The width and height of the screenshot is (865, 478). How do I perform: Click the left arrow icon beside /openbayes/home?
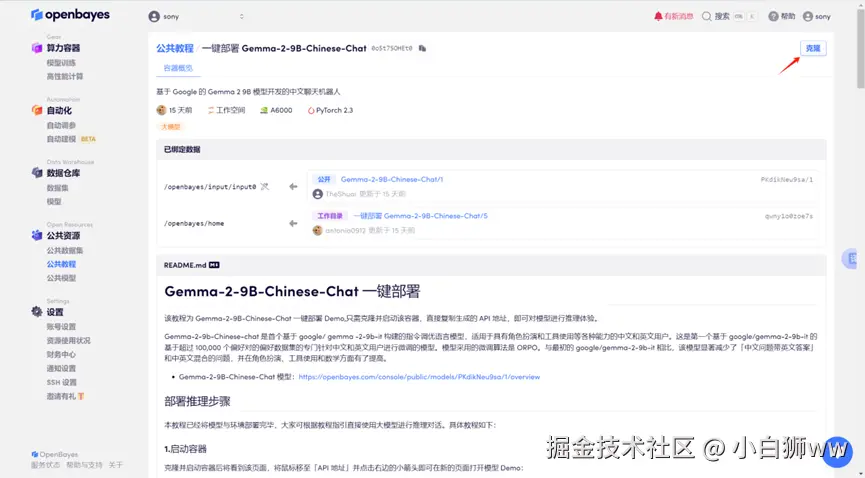[x=293, y=224]
